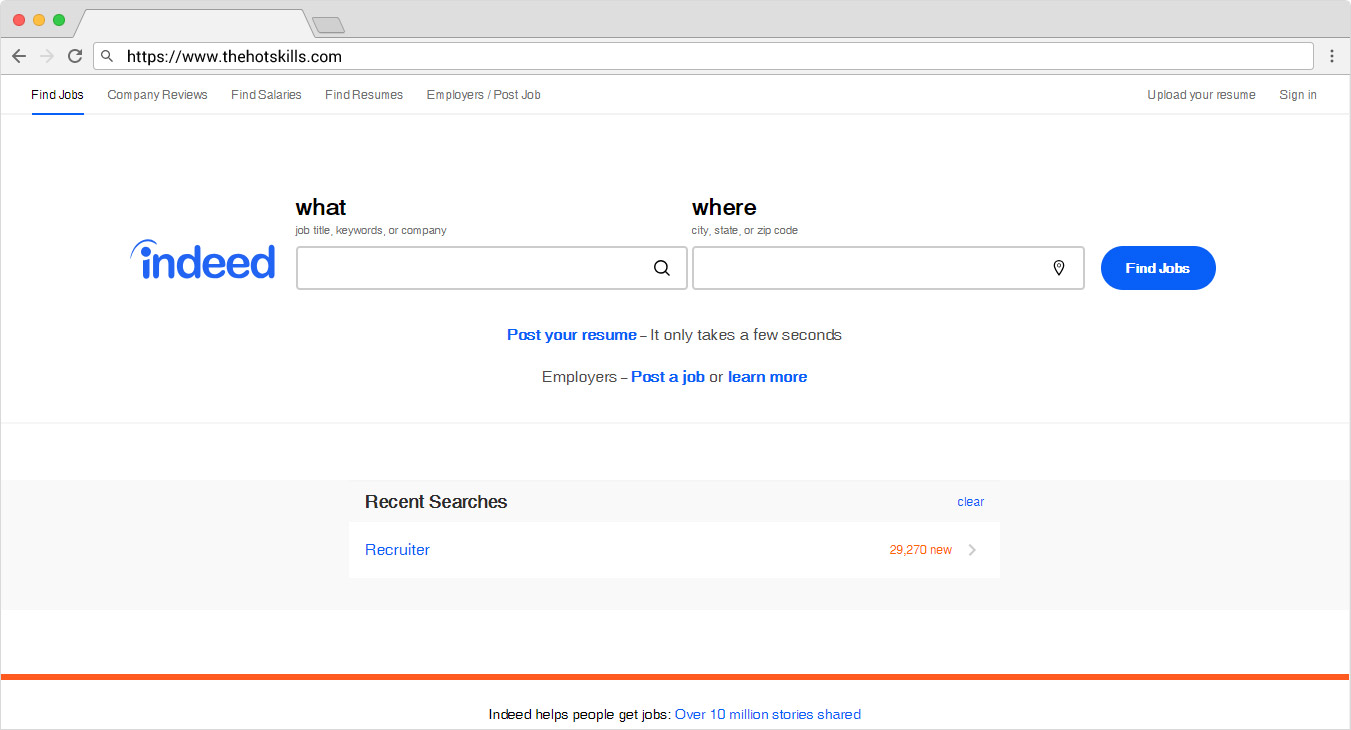
Task: Open Find Resumes section
Action: pos(364,95)
